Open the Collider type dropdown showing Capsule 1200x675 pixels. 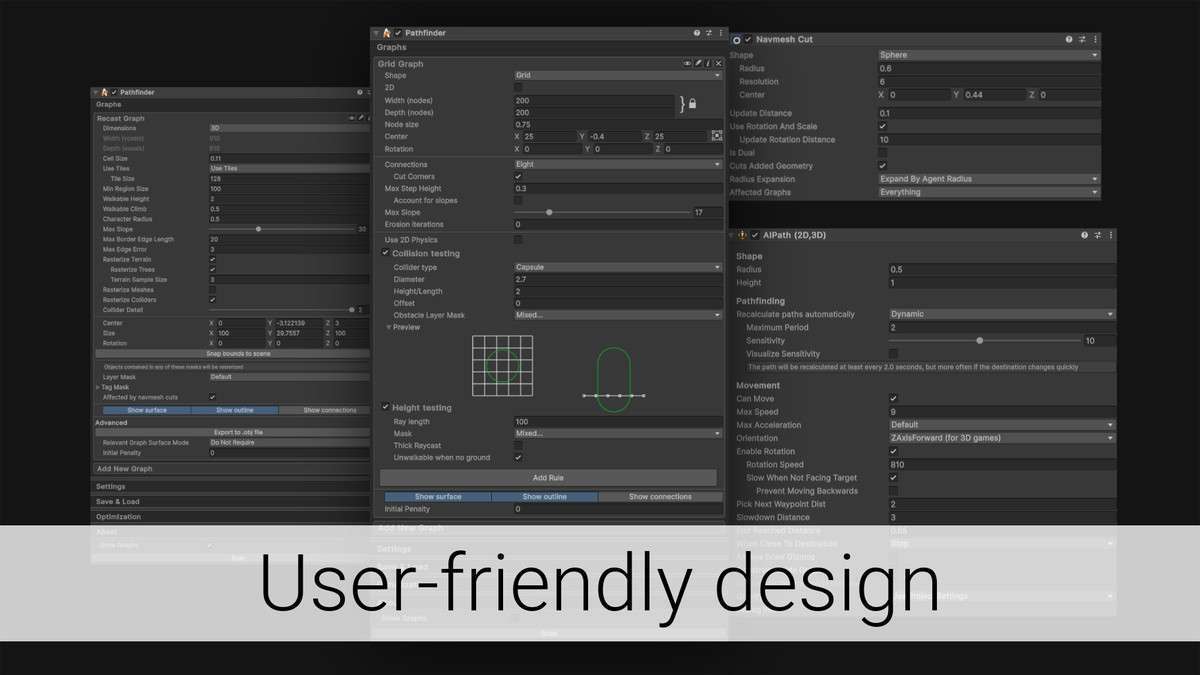[618, 267]
